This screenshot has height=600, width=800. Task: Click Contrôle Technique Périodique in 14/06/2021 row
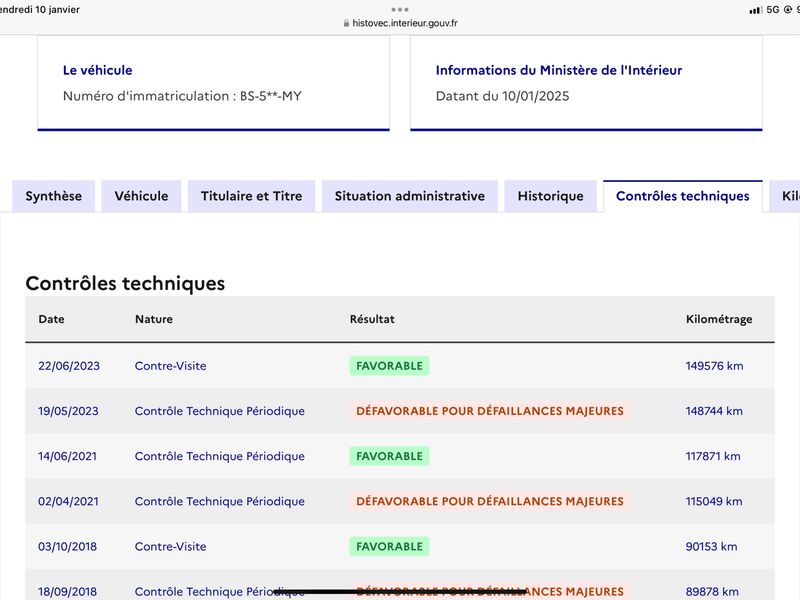pos(219,456)
